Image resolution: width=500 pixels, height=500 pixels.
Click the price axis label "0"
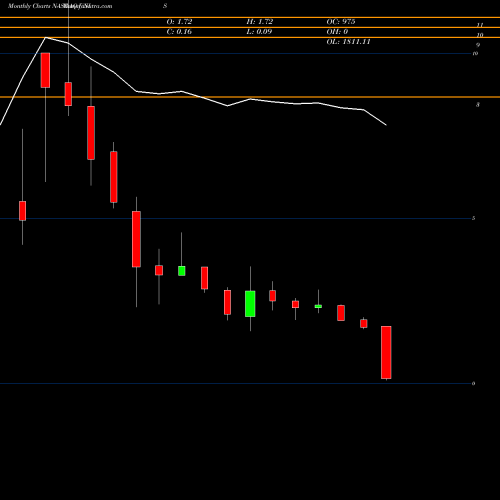[x=473, y=383]
